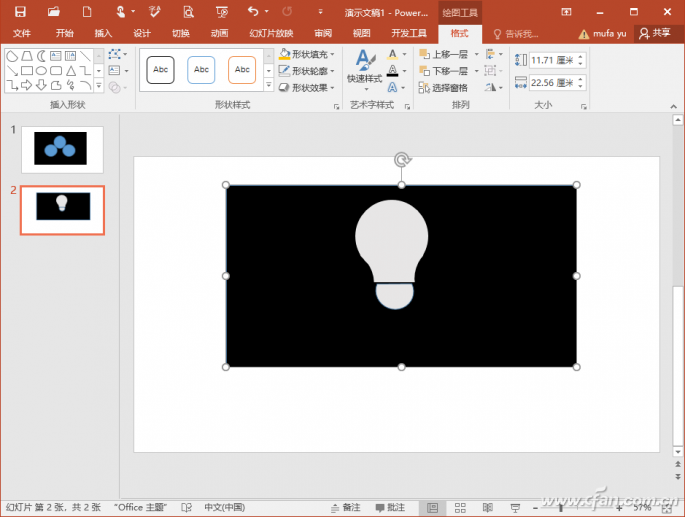
Task: Apply the black outline Abc shape style
Action: click(160, 70)
